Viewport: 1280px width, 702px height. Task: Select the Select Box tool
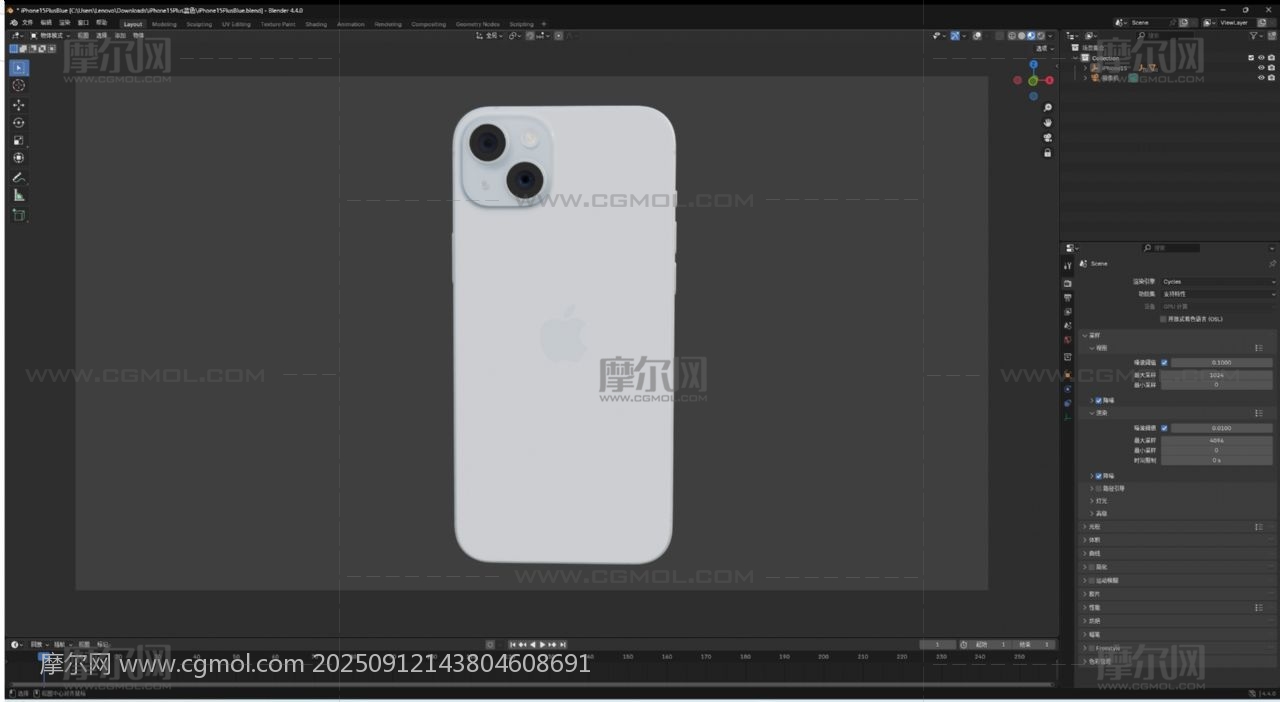click(x=19, y=68)
